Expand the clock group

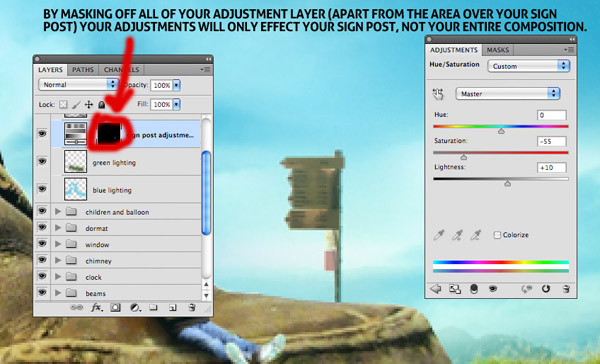coord(58,276)
